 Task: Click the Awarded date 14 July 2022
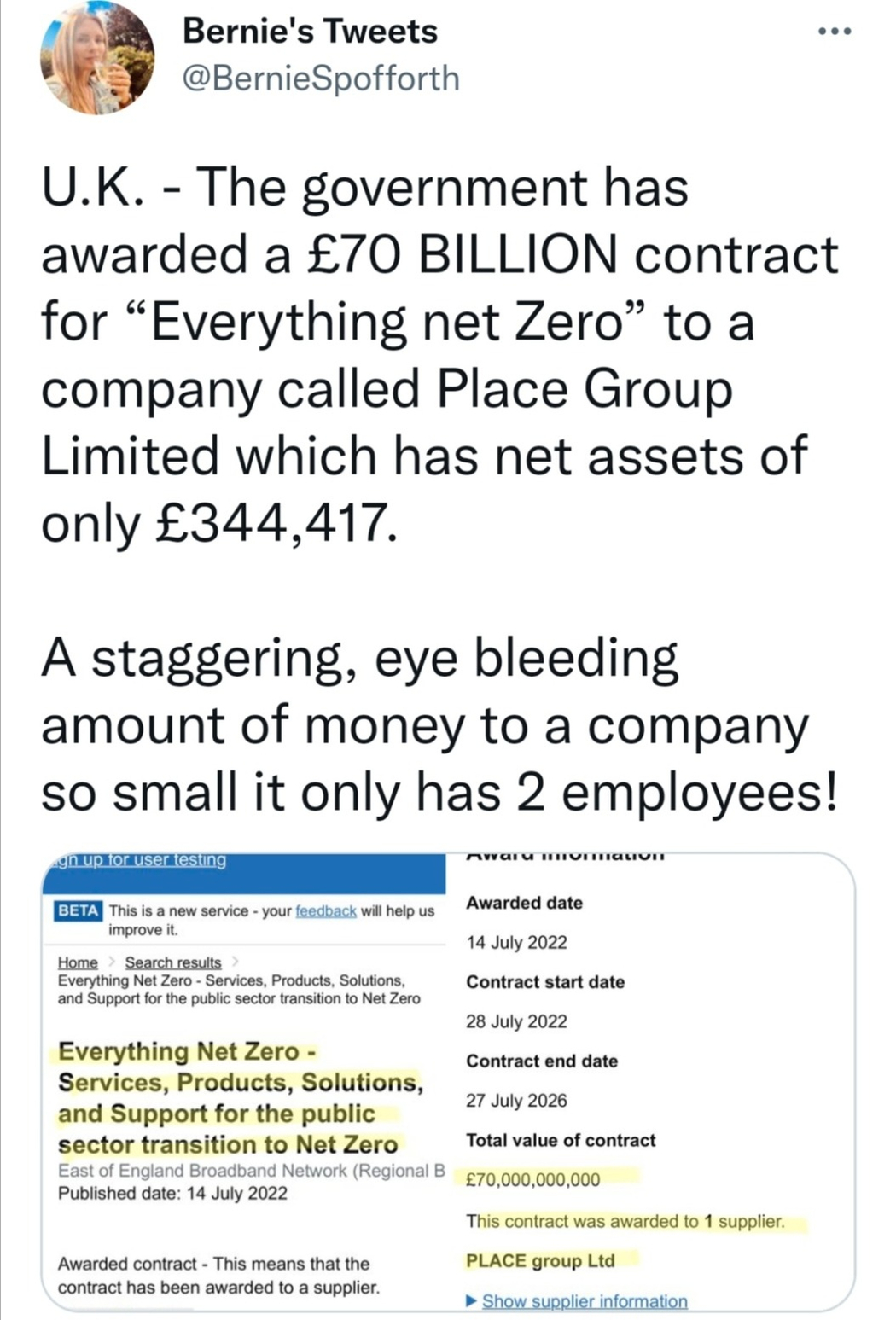[516, 943]
